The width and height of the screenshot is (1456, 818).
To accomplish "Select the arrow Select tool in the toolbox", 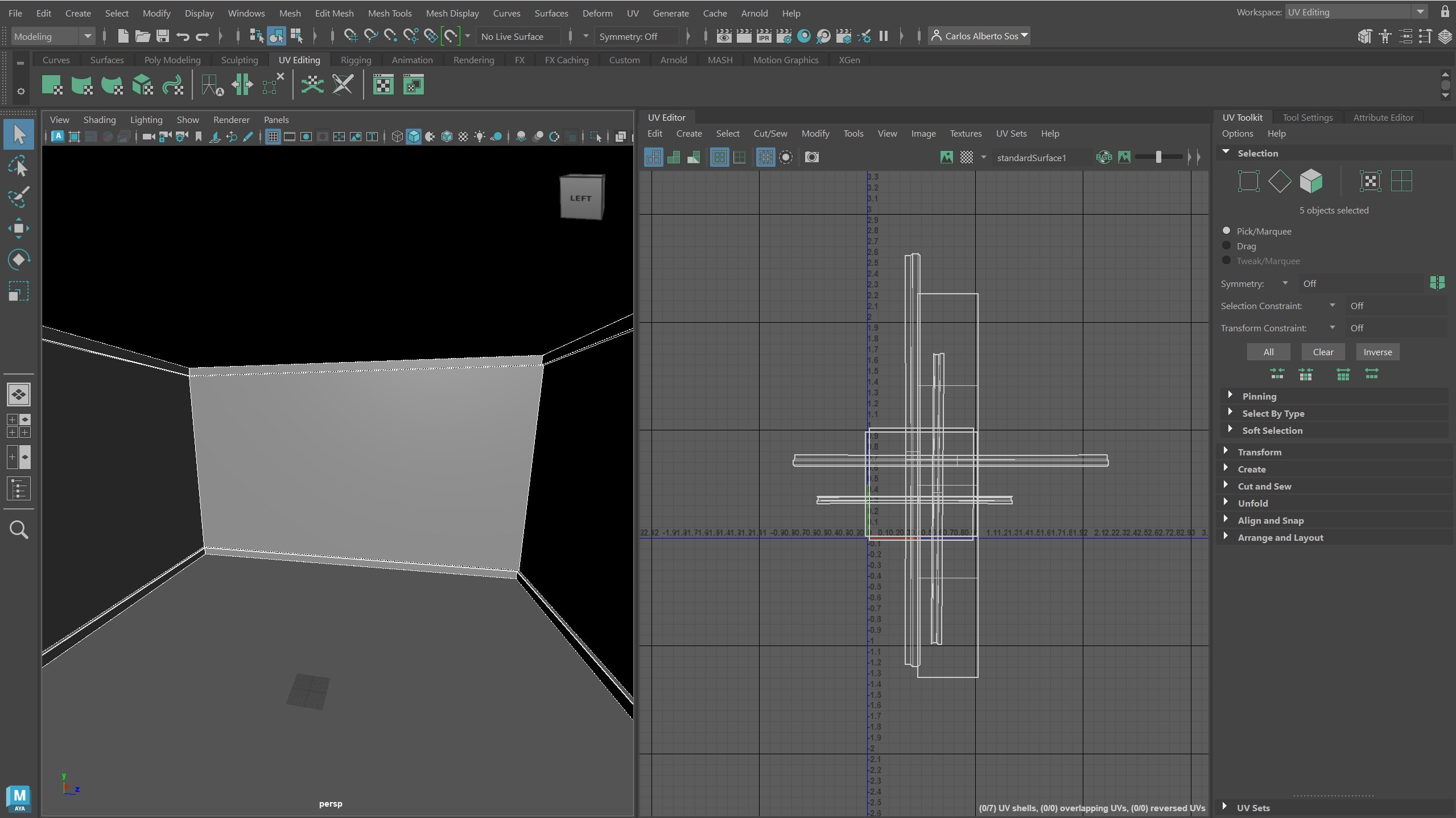I will click(x=19, y=135).
